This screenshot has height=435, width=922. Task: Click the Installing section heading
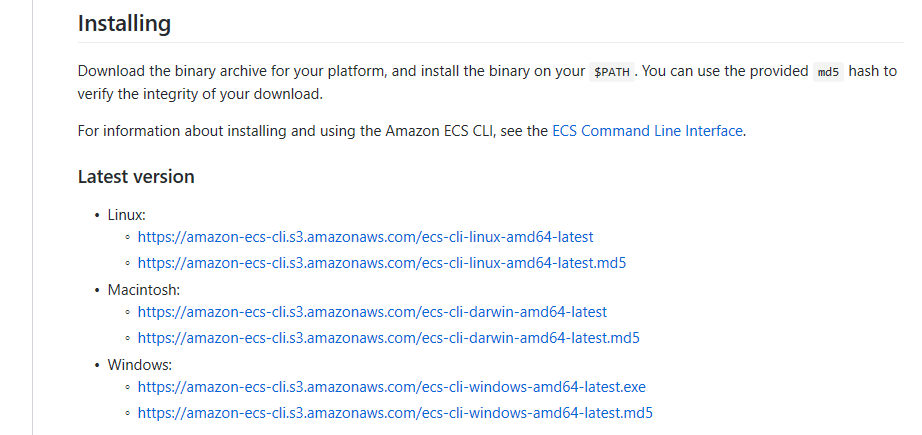tap(125, 22)
